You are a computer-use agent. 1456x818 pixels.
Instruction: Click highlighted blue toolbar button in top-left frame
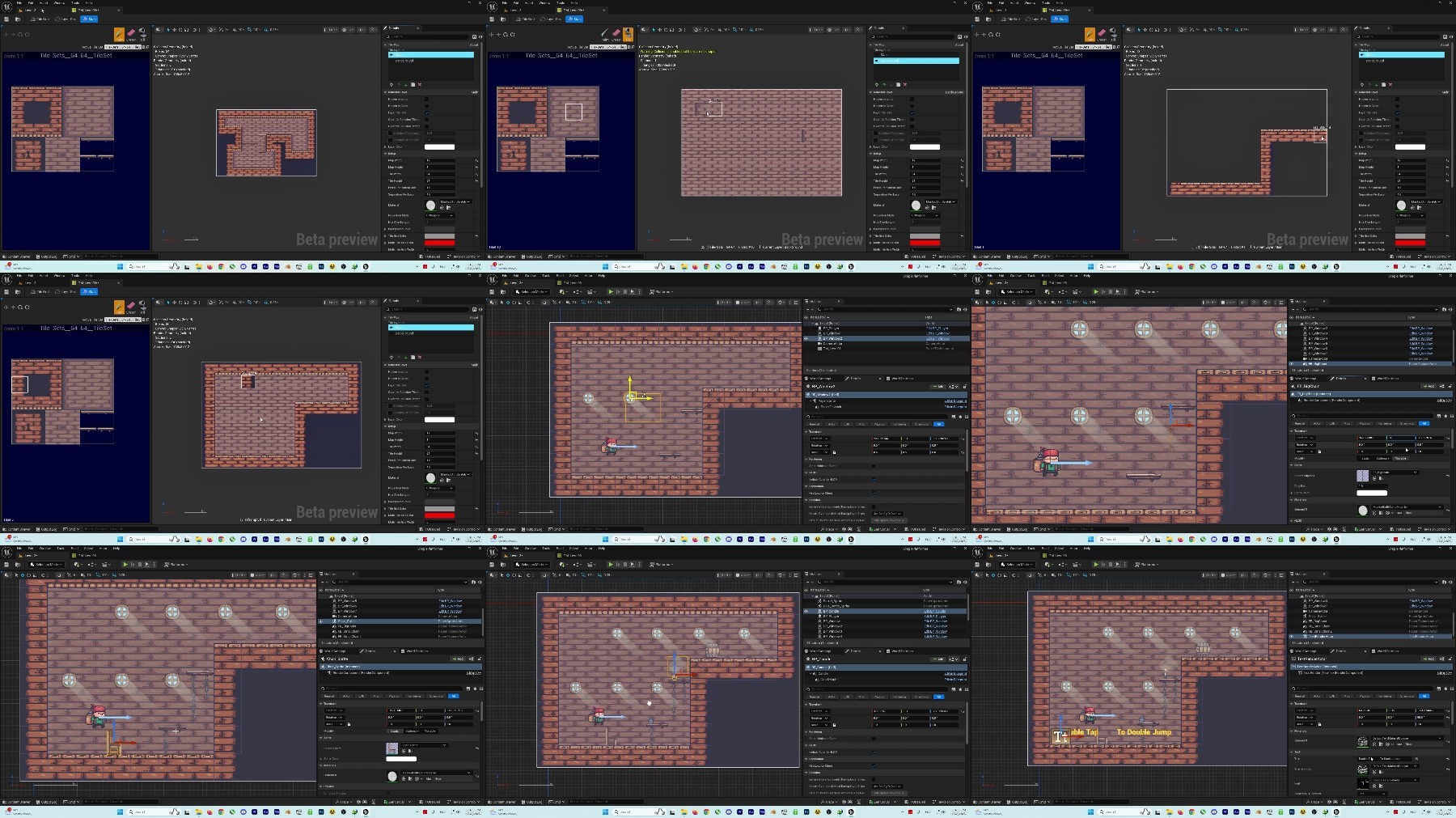(x=89, y=19)
